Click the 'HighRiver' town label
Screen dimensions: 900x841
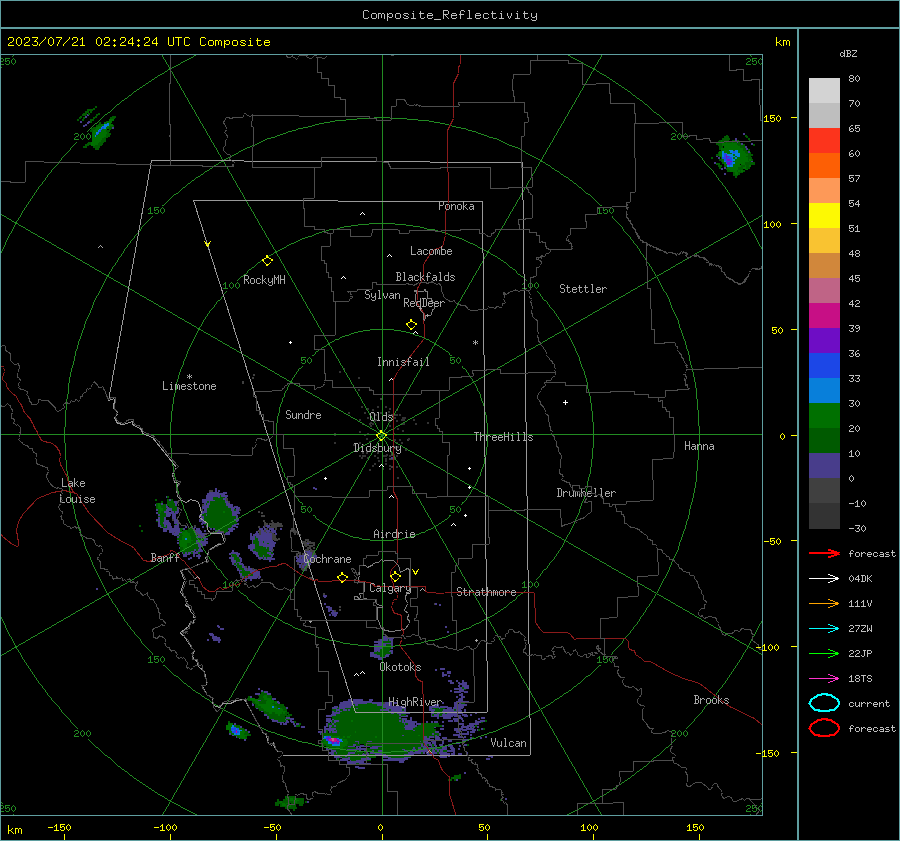click(415, 702)
